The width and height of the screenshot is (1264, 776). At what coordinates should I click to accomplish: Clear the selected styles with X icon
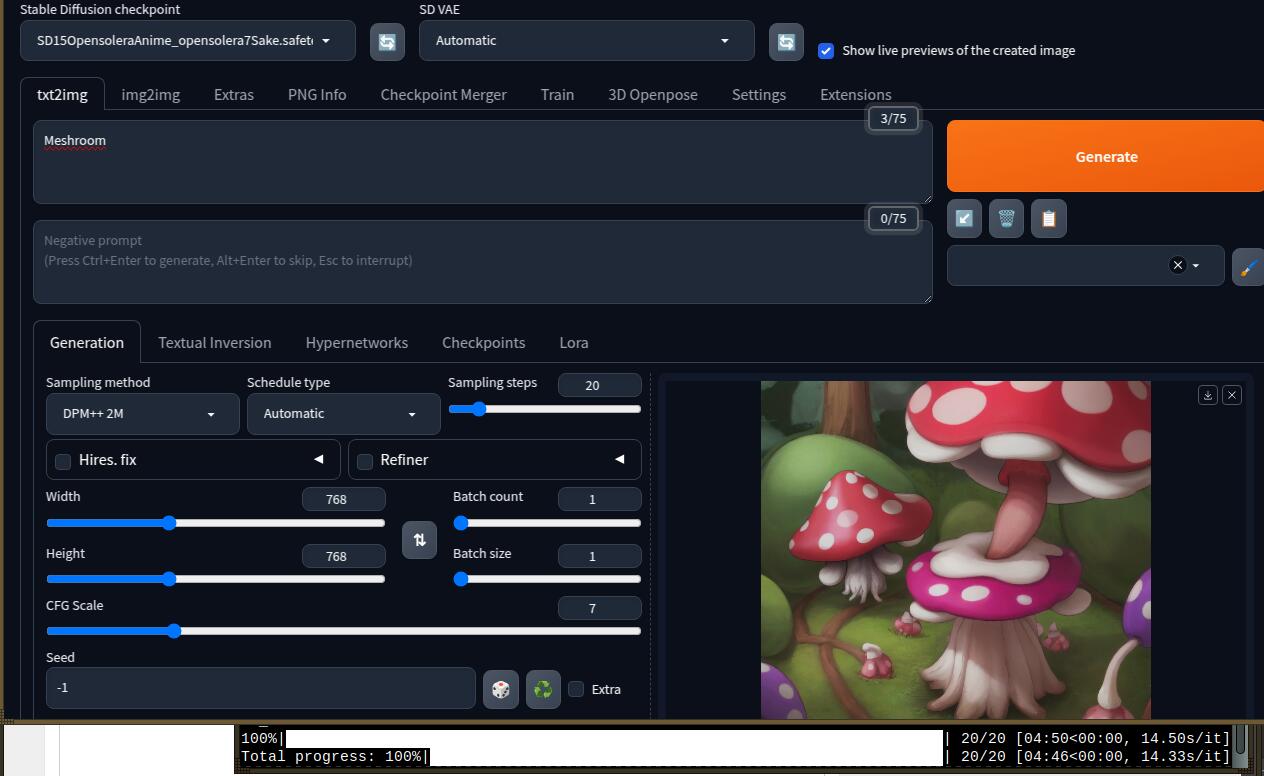click(1177, 265)
